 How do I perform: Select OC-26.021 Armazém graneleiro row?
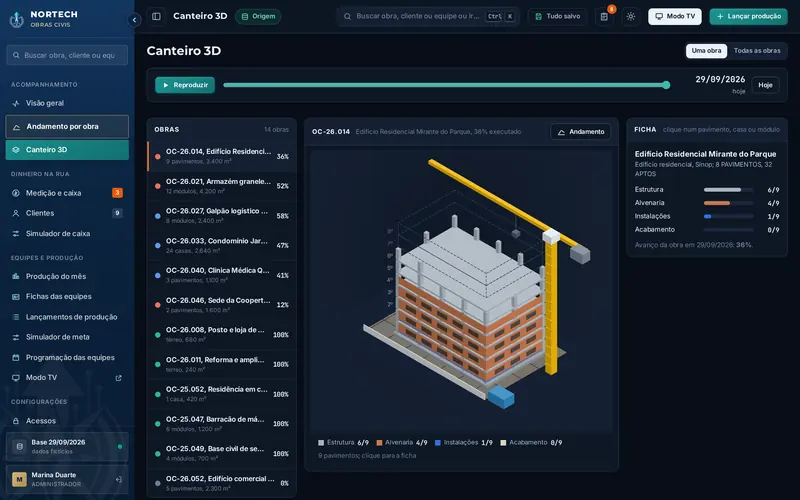click(x=221, y=186)
